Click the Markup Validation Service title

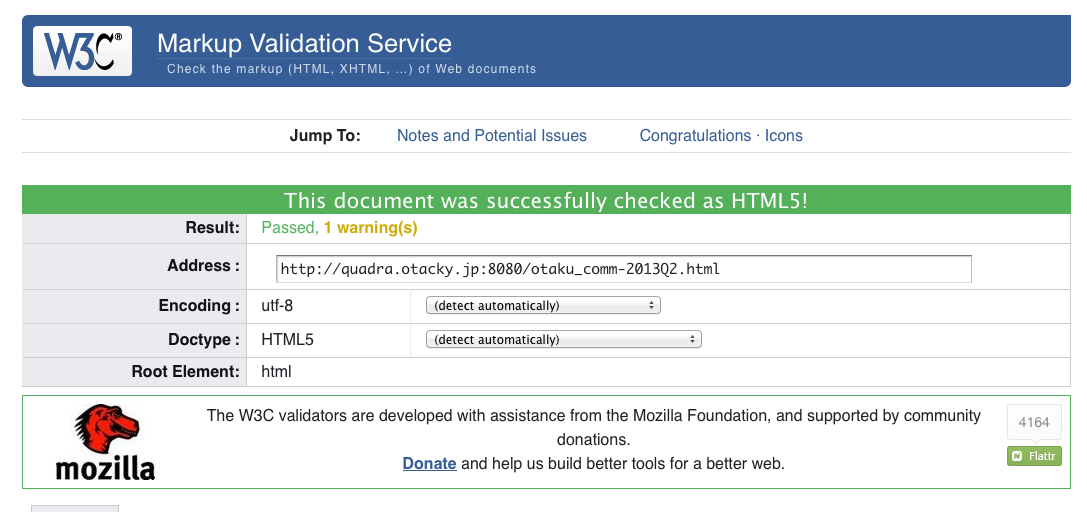304,44
